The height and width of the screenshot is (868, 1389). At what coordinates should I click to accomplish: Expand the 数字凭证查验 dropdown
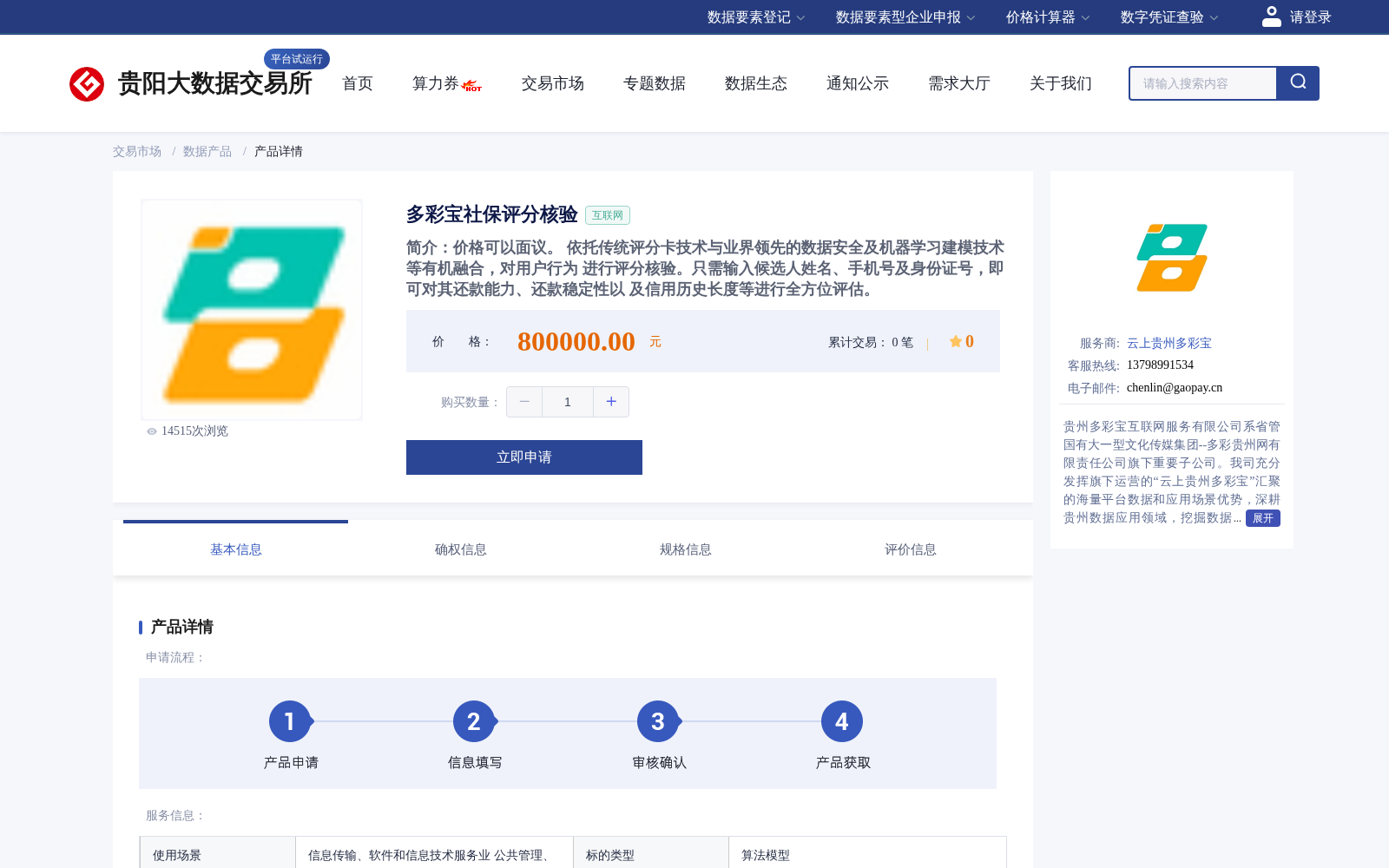(x=1169, y=17)
